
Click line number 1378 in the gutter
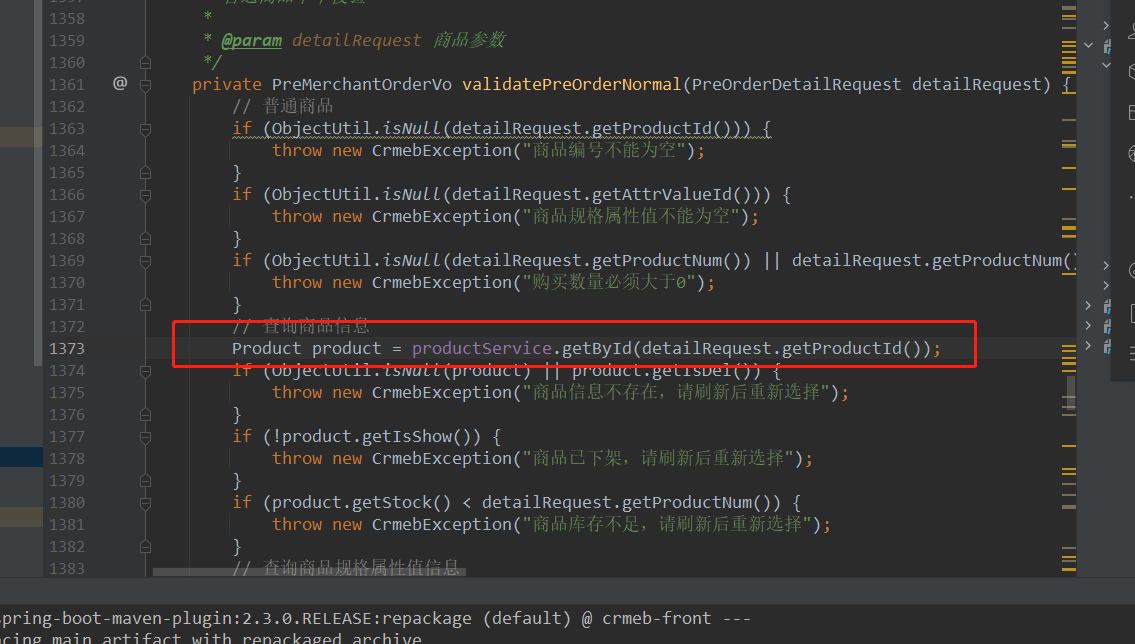[67, 459]
